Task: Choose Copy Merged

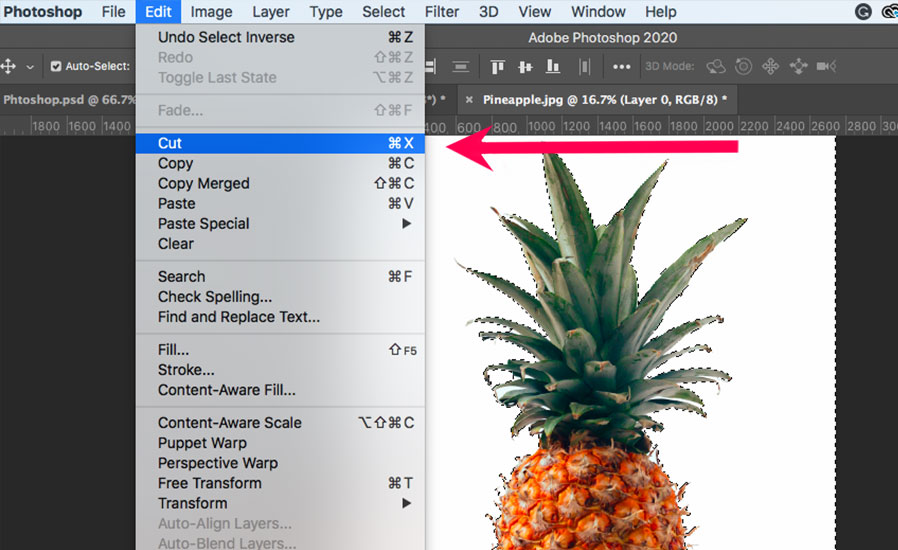Action: coord(281,183)
